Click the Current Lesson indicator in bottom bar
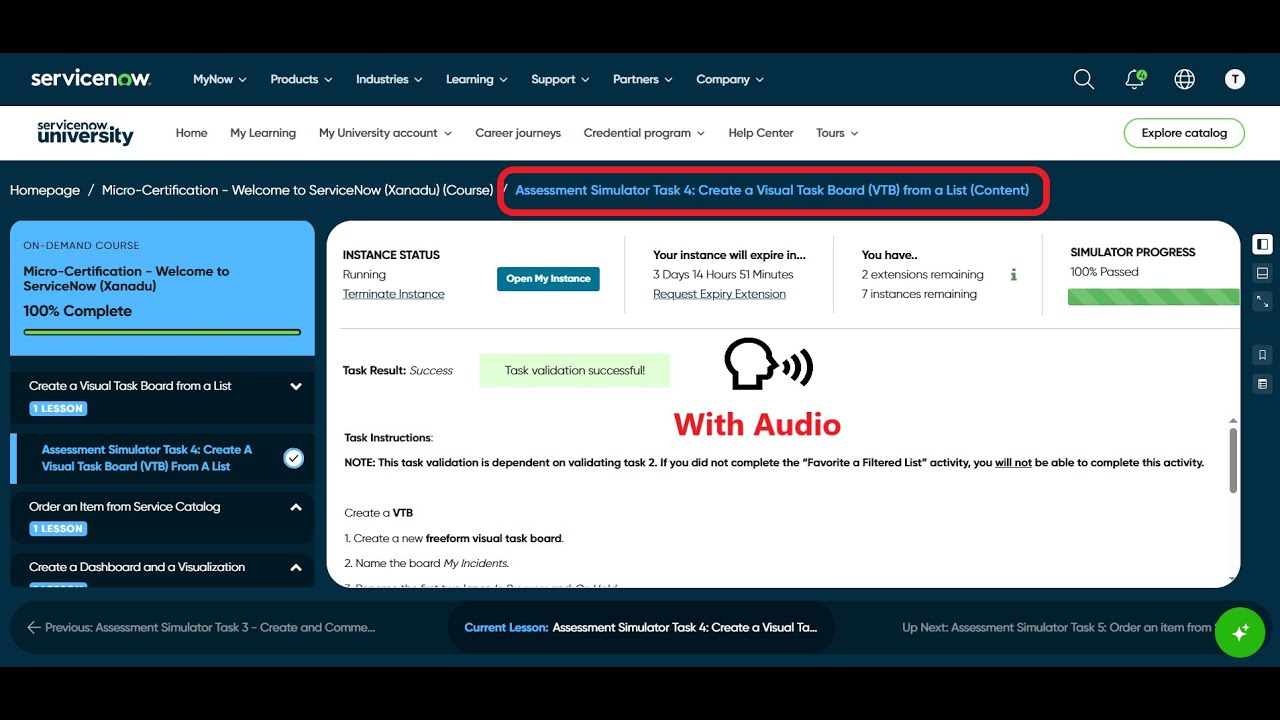The width and height of the screenshot is (1280, 720). click(x=641, y=627)
